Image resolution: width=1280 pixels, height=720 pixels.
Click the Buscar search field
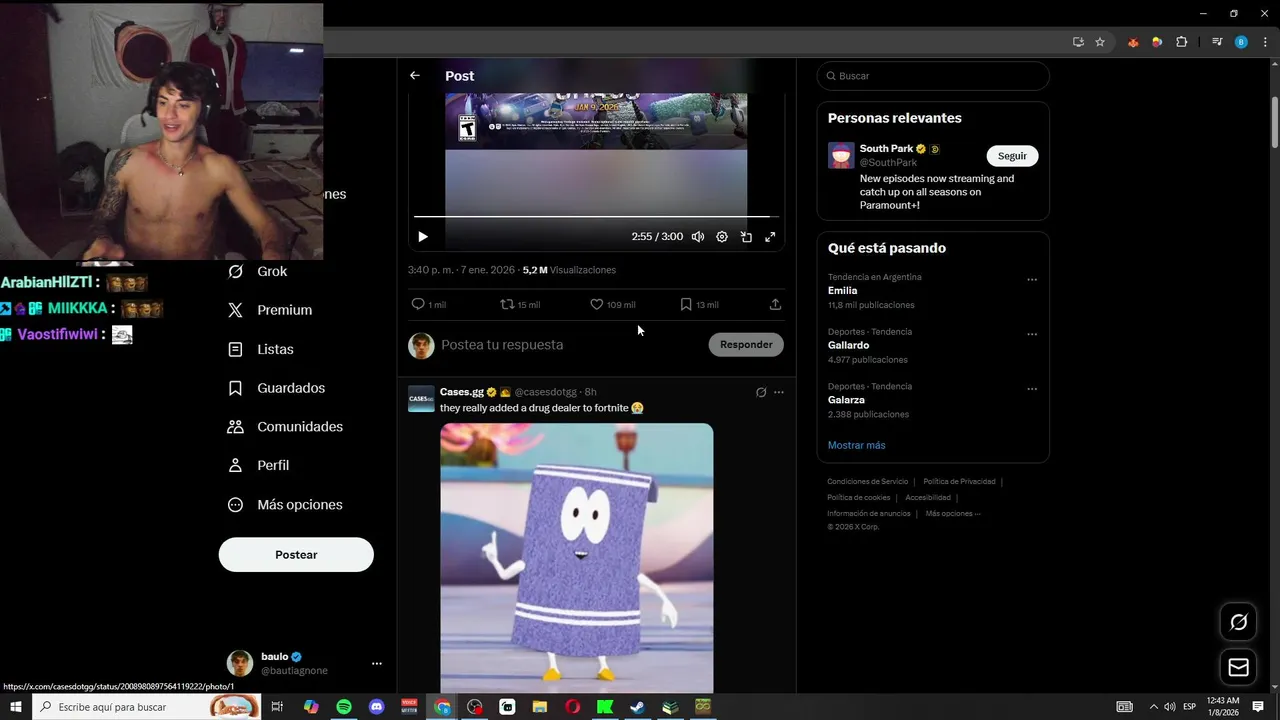point(933,76)
